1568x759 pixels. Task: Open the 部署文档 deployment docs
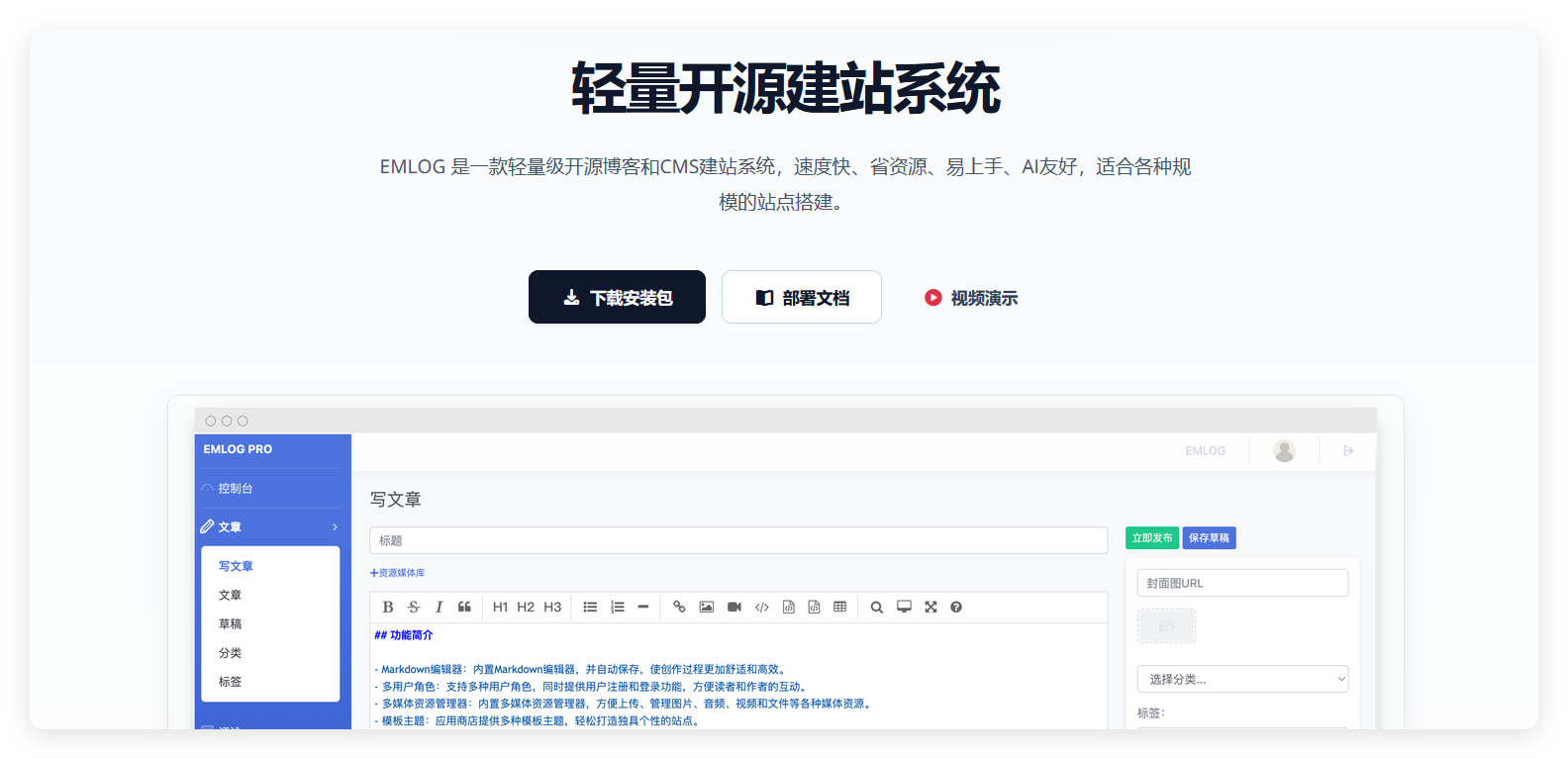(802, 297)
